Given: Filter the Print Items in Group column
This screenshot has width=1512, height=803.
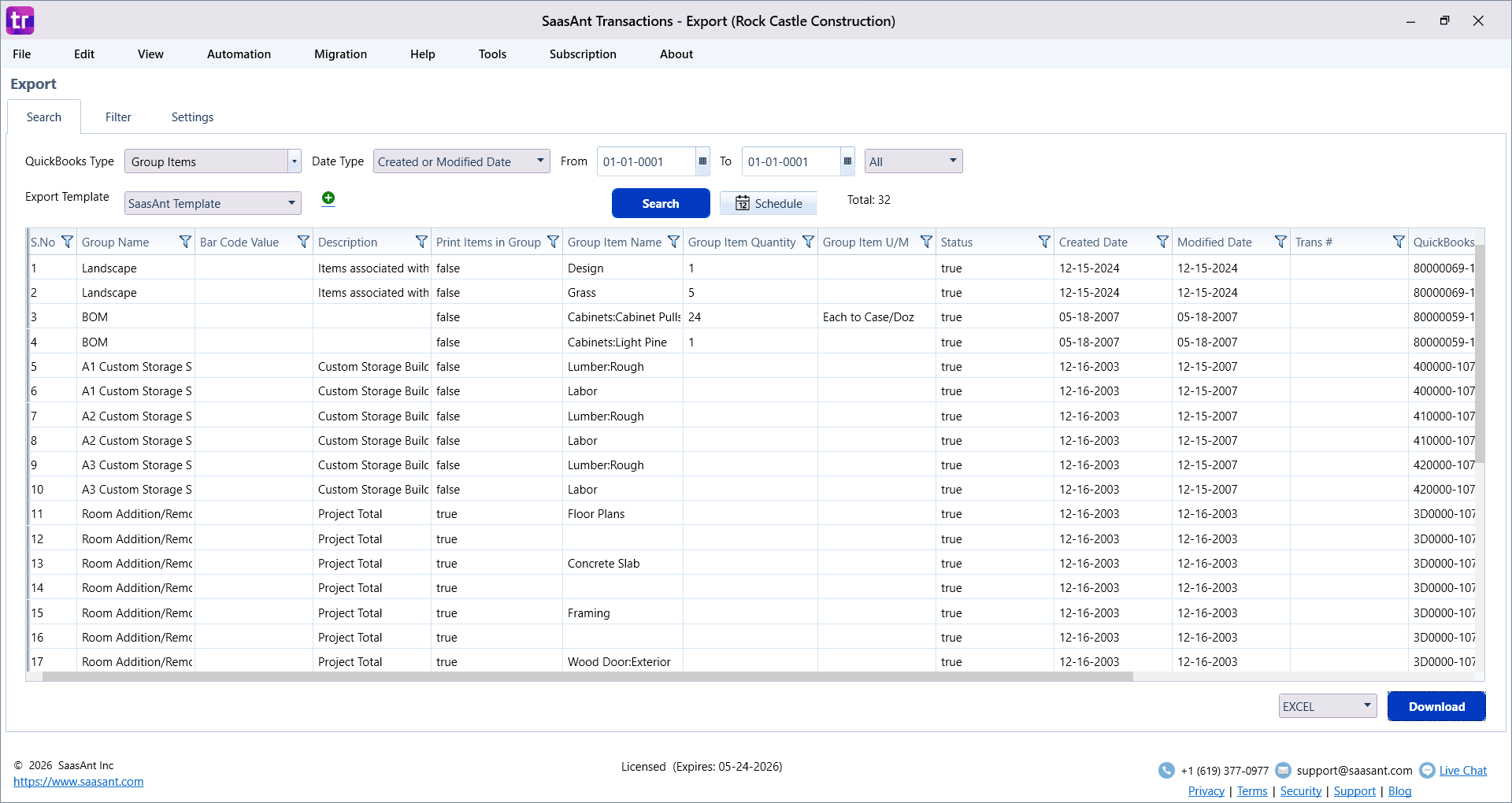Looking at the screenshot, I should click(x=553, y=242).
